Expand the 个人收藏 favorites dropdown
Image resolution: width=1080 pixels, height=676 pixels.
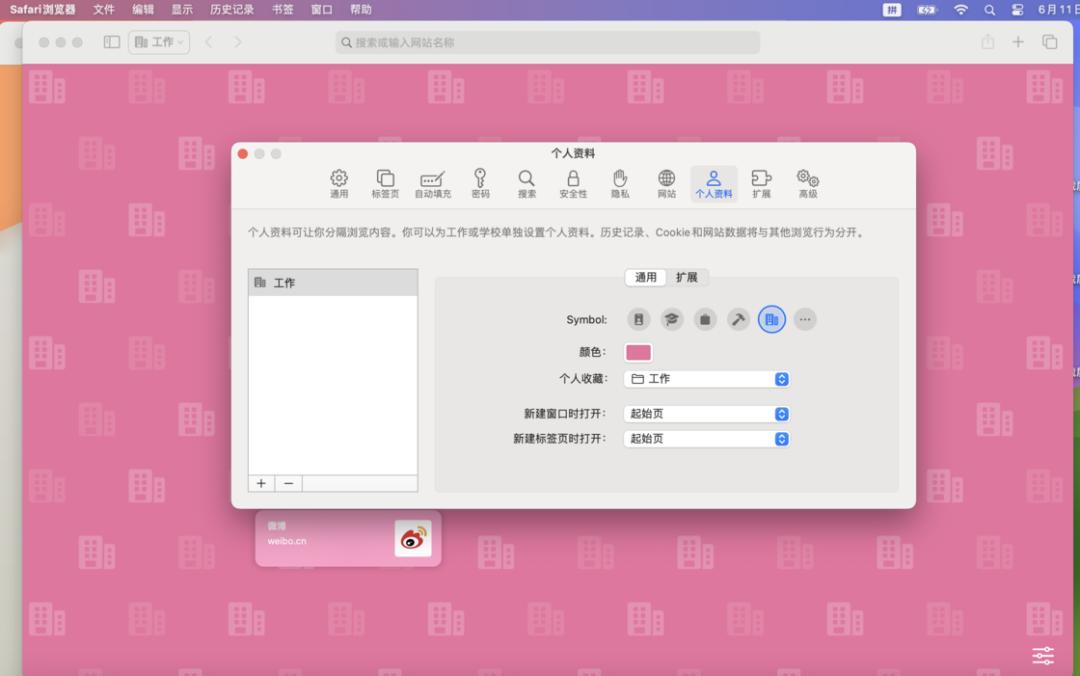707,379
